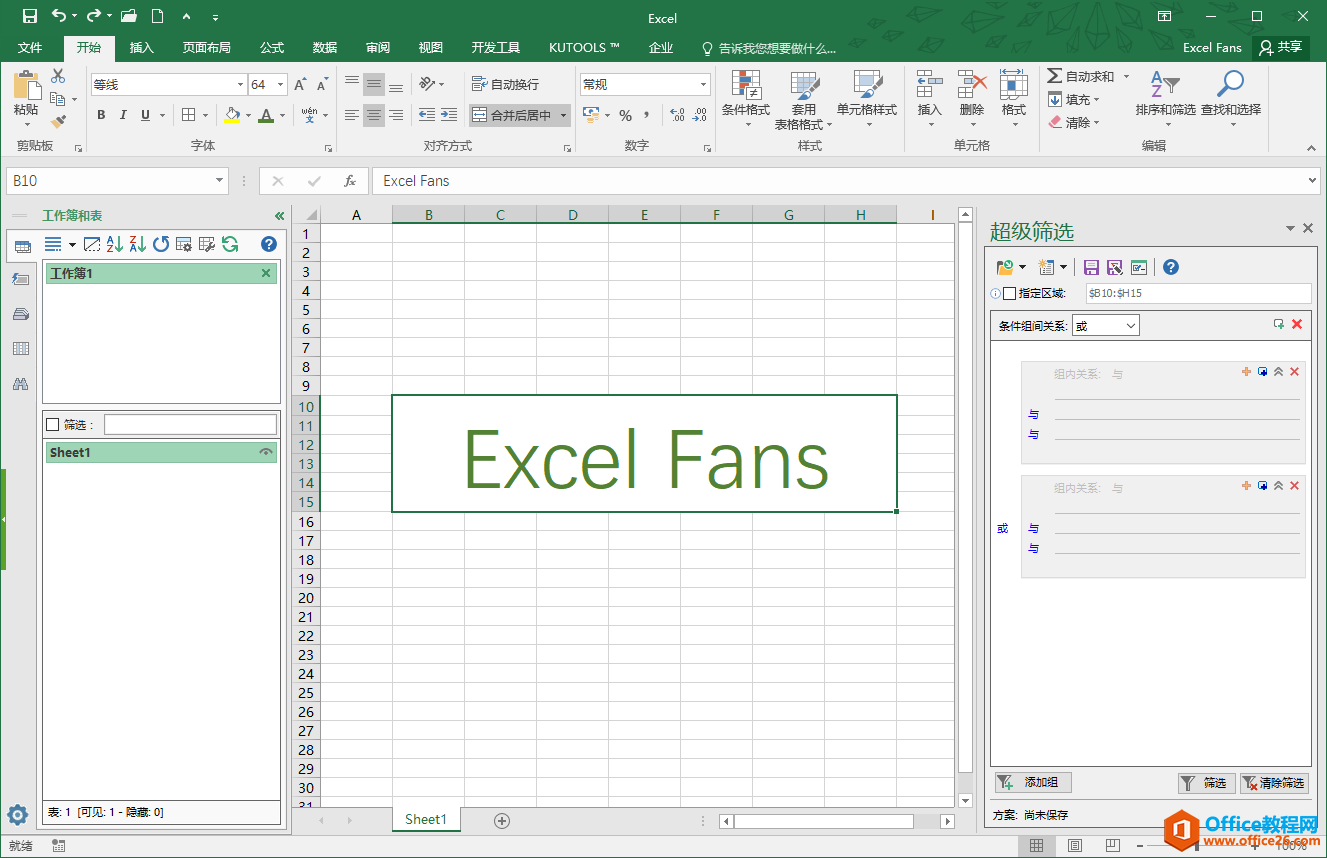Click the Select All corner of the grid
Screen dimensions: 1327x858
[x=306, y=215]
